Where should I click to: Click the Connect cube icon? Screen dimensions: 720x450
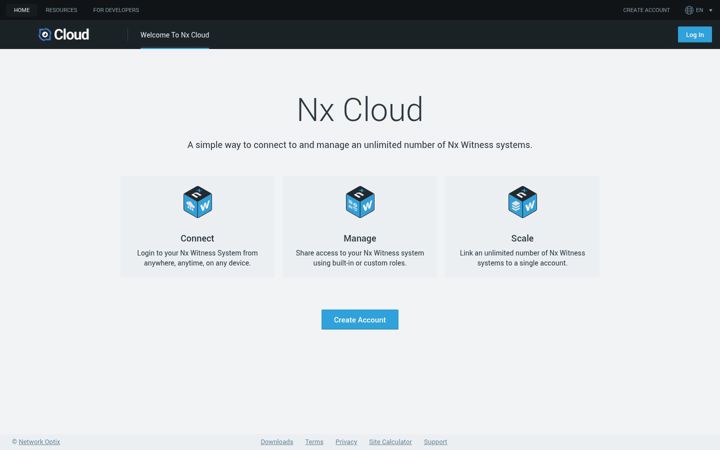tap(197, 202)
